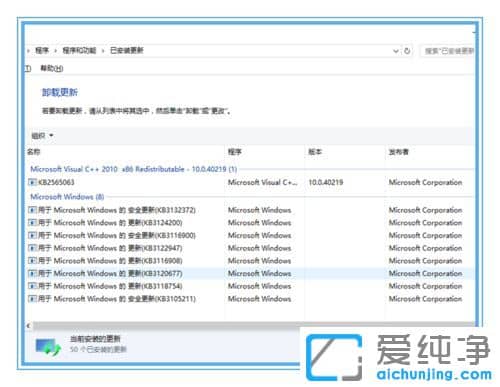The image size is (500, 387).
Task: Click Microsoft Windows program cell for KB3124200
Action: [259, 223]
